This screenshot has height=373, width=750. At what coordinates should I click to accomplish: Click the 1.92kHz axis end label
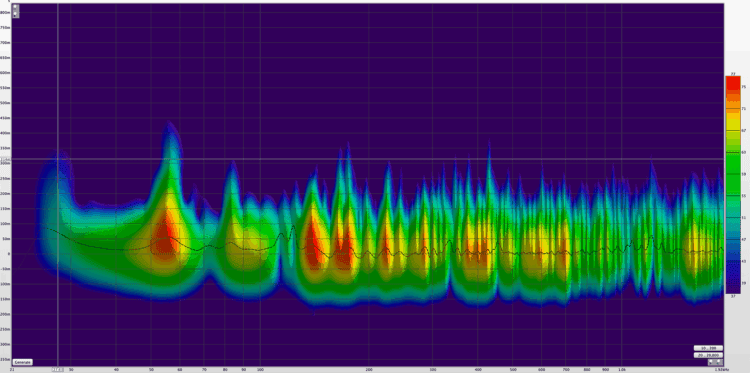click(722, 370)
